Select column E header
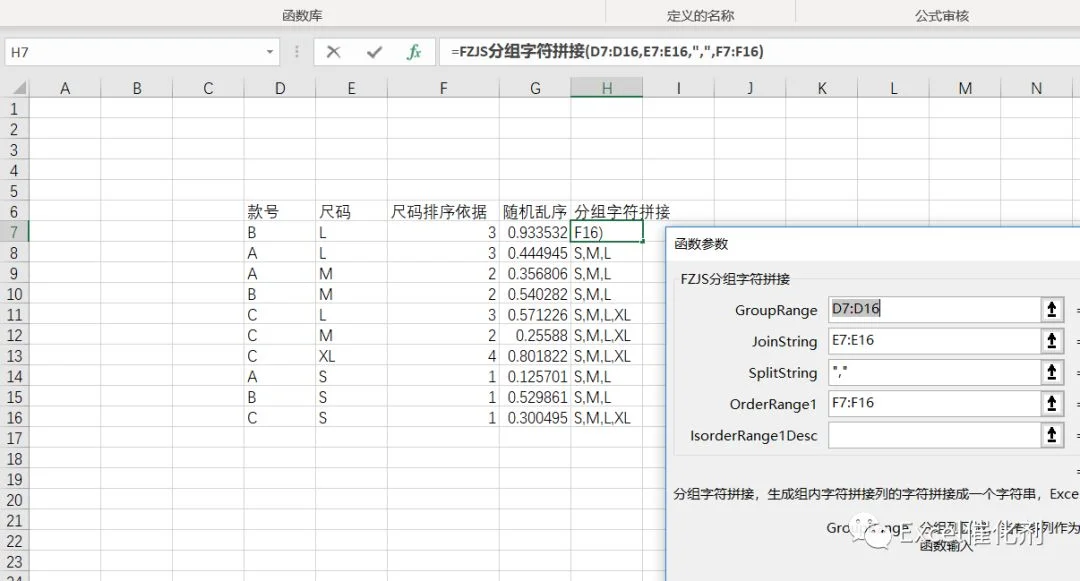Screen dimensions: 1080x581 [351, 88]
